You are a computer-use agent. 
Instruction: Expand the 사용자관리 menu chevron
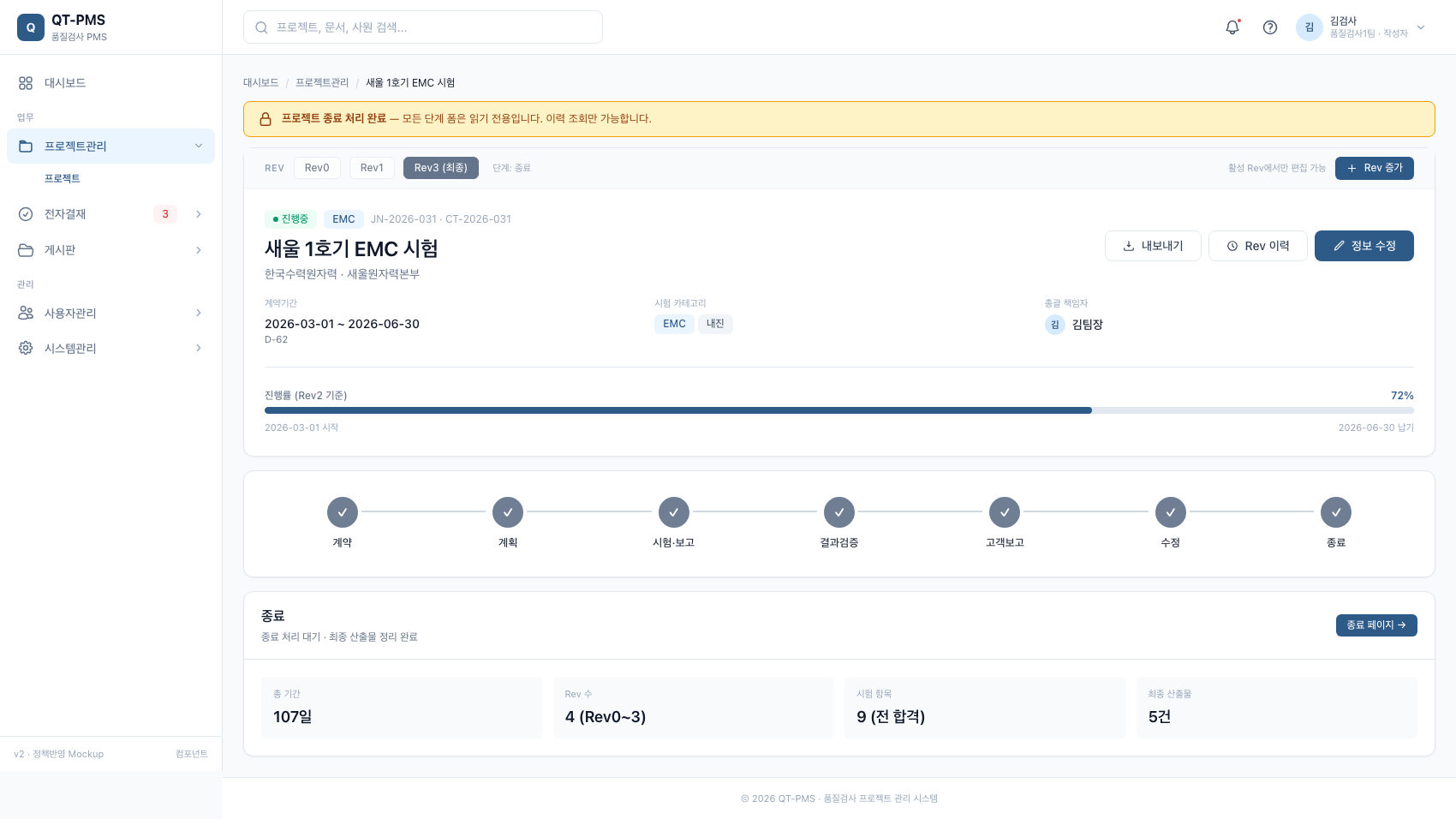pos(199,314)
